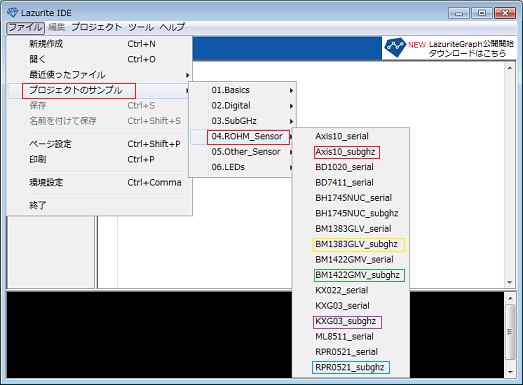Choose 開く to open a file
Viewport: 523px width, 385px height.
(99, 59)
